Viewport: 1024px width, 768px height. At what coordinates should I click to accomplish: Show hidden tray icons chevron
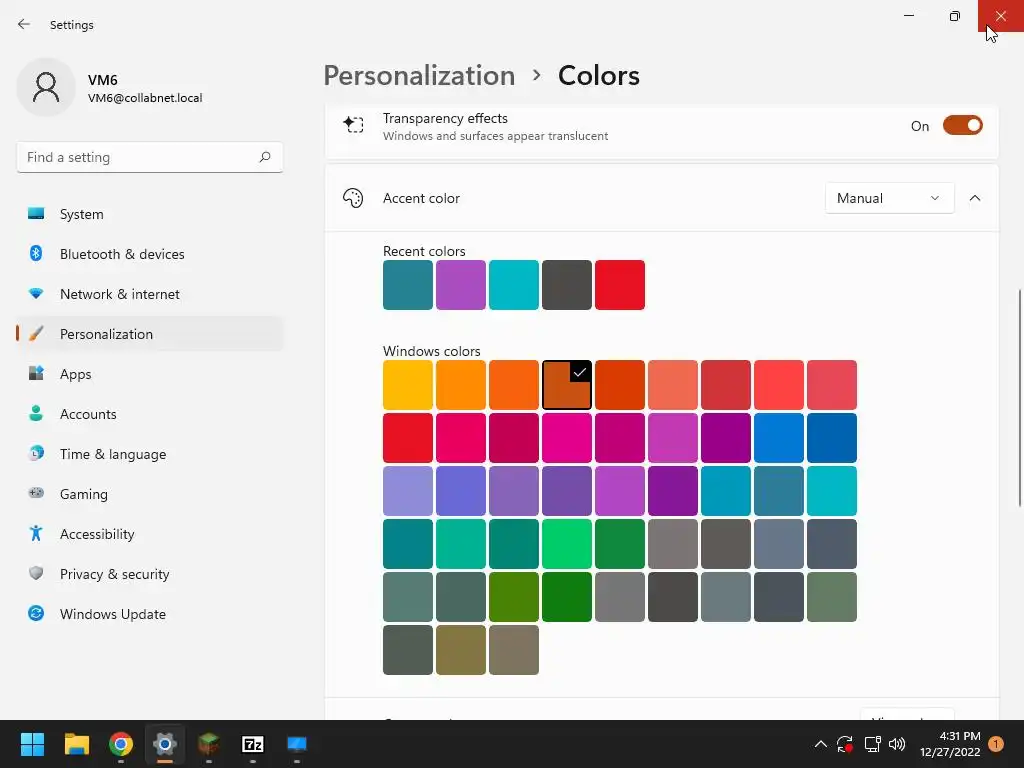[820, 744]
